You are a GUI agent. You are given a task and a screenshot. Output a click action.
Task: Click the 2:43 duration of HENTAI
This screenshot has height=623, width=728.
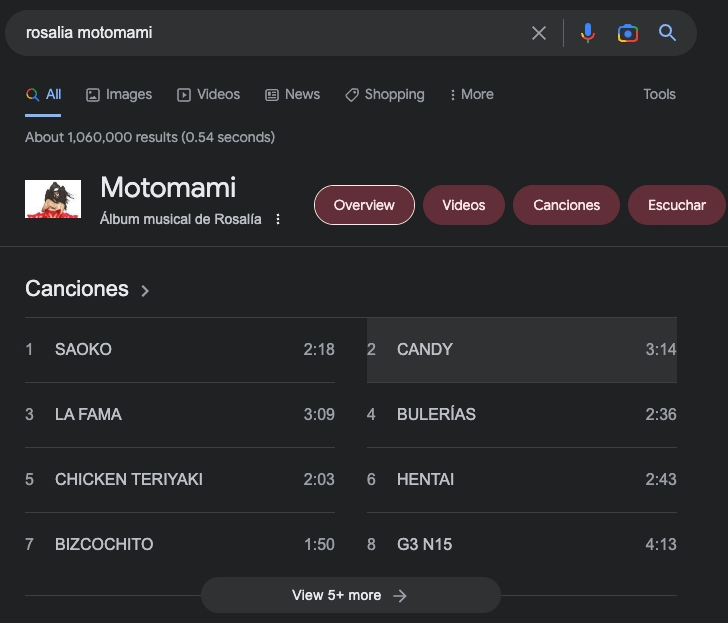(661, 480)
